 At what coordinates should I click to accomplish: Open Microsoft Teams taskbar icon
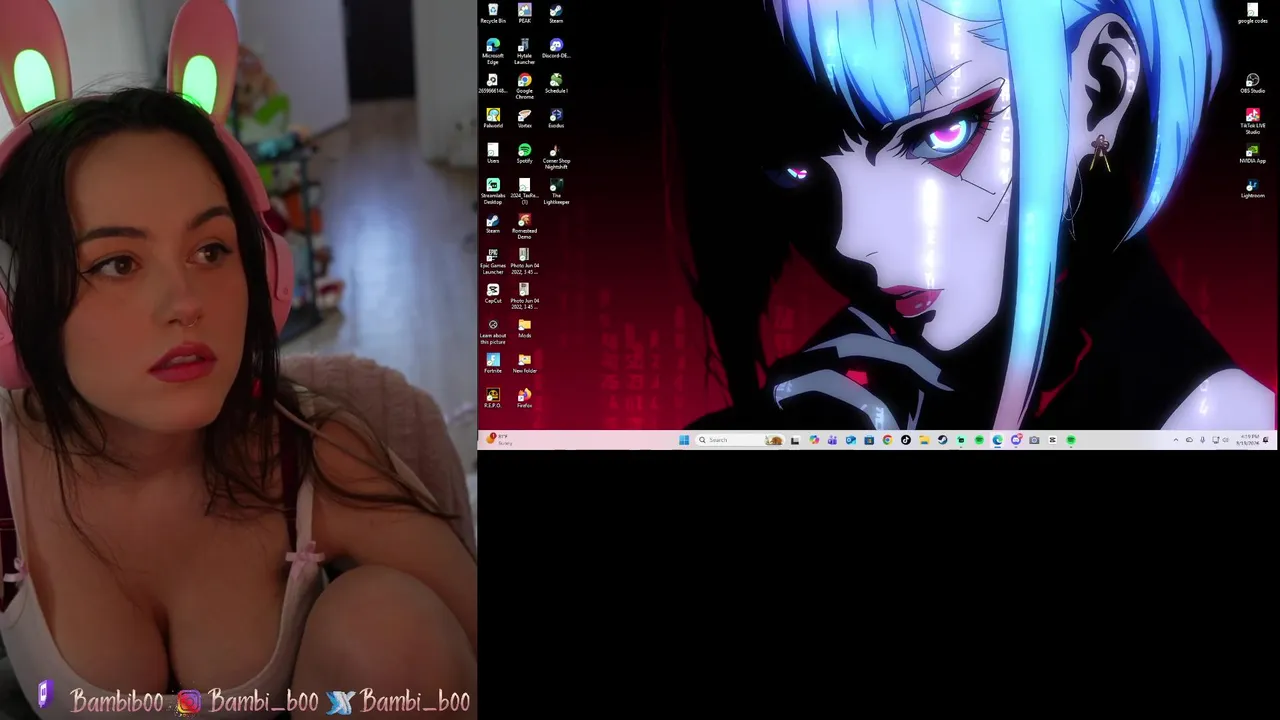click(832, 440)
